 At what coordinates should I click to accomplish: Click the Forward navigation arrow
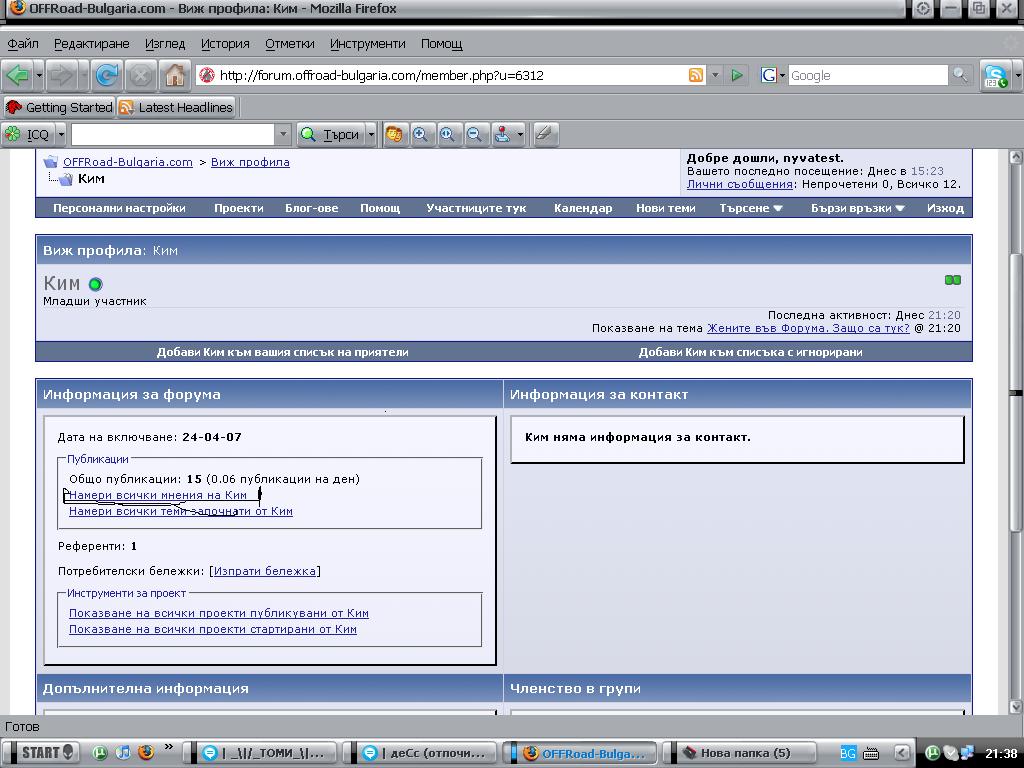[63, 76]
